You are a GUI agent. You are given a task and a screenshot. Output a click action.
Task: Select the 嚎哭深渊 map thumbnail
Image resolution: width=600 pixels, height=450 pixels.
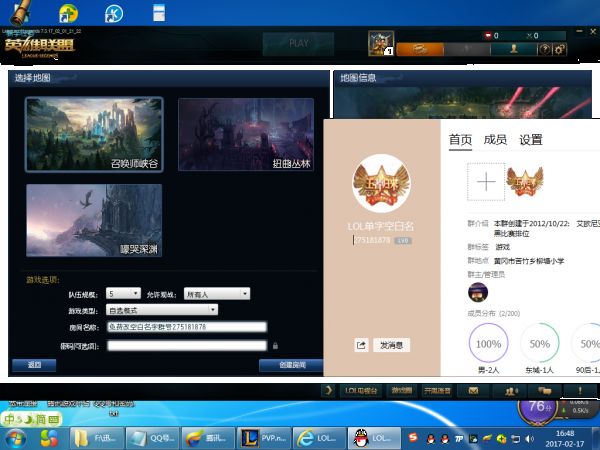click(x=94, y=220)
